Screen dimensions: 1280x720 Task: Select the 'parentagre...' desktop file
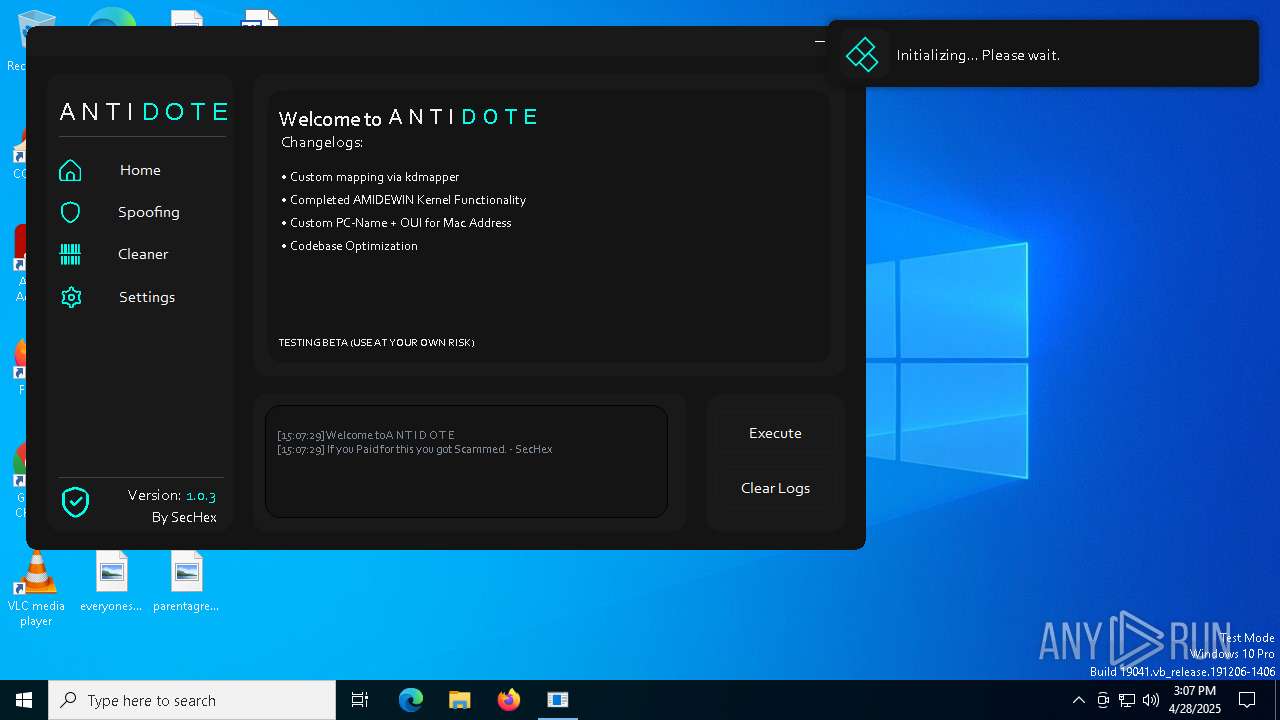click(x=186, y=582)
